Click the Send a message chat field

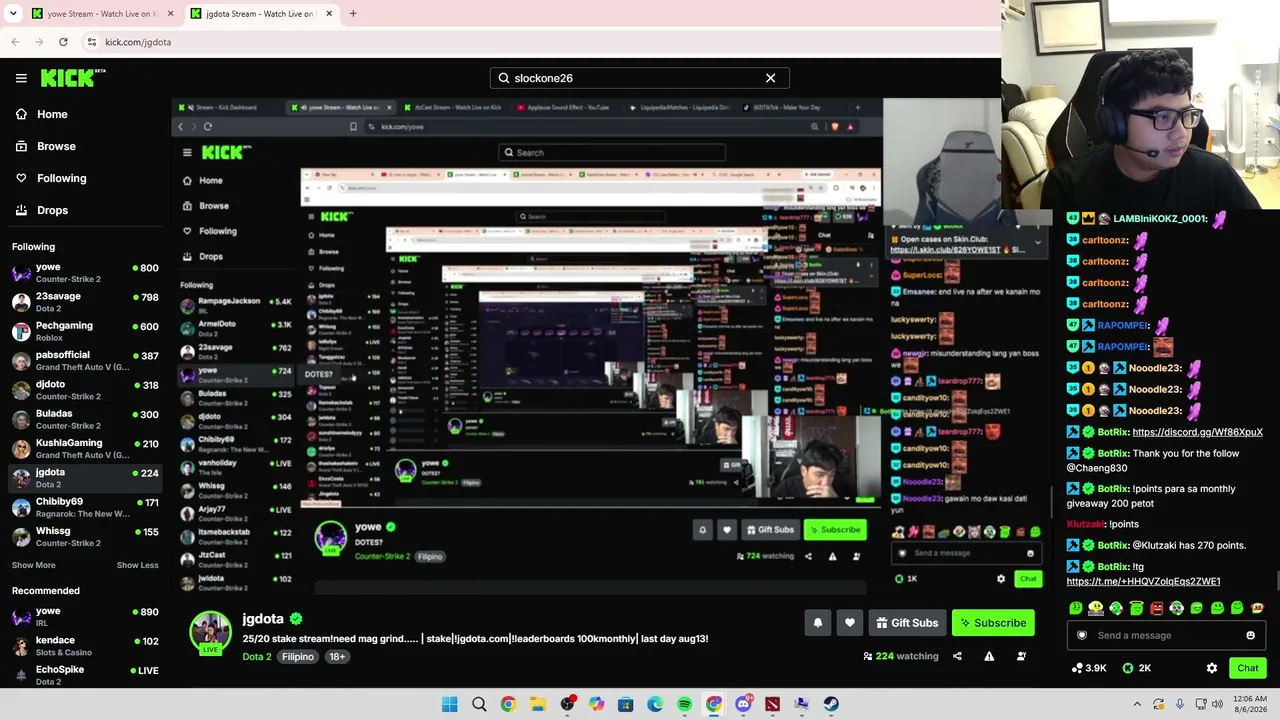tap(1165, 635)
